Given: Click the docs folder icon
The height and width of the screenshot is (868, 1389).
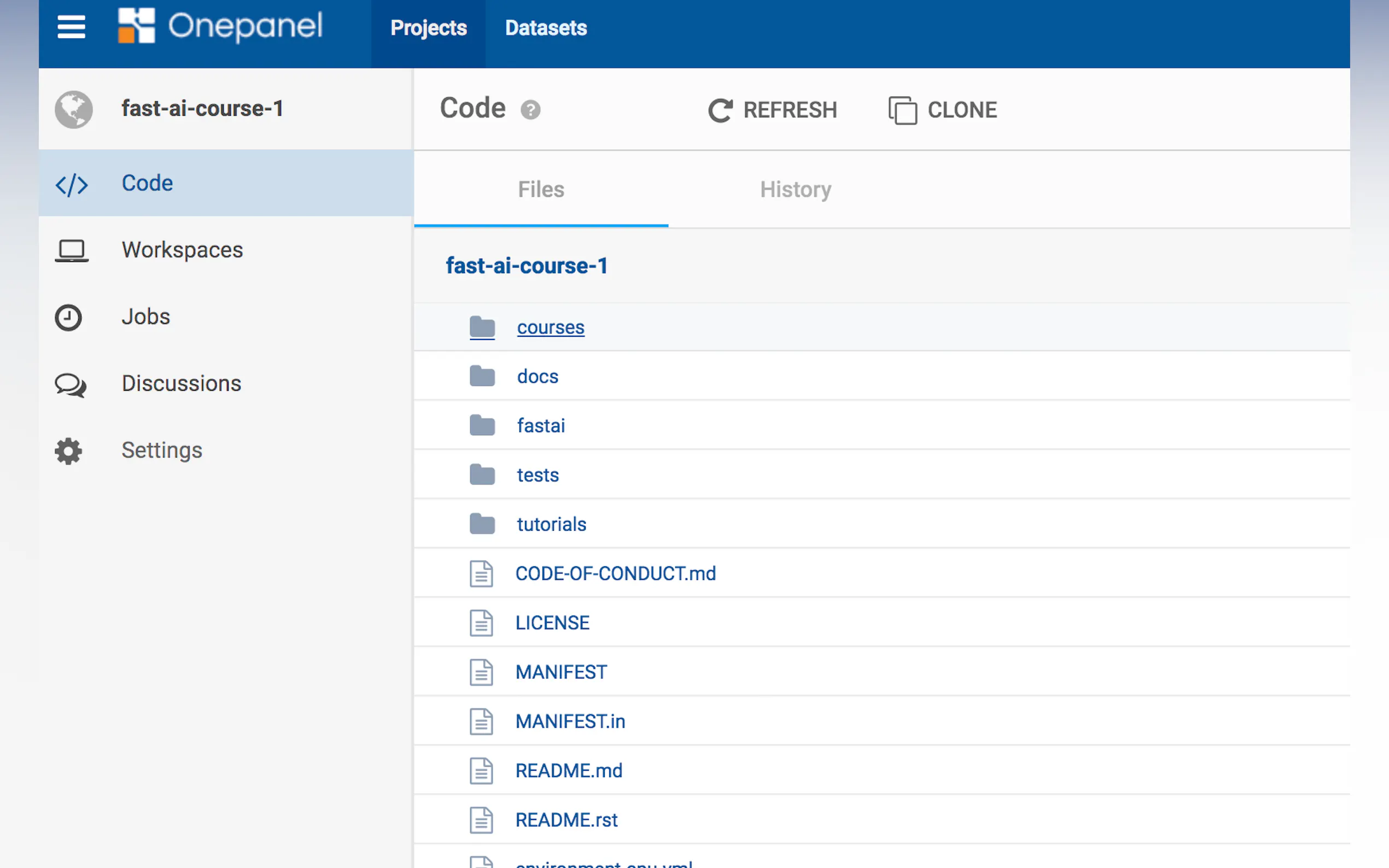Looking at the screenshot, I should point(482,377).
